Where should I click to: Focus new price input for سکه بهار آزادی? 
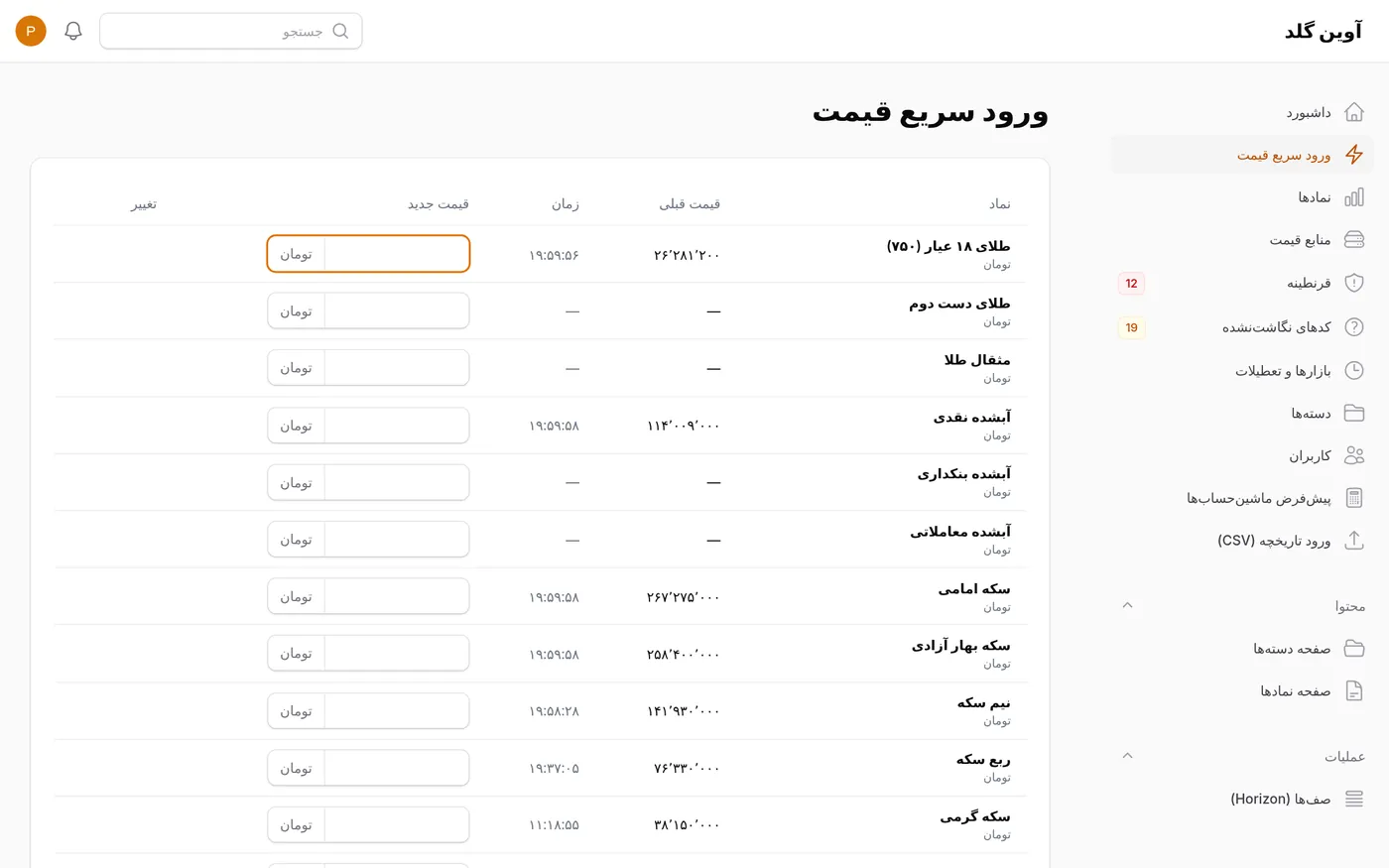(x=397, y=654)
